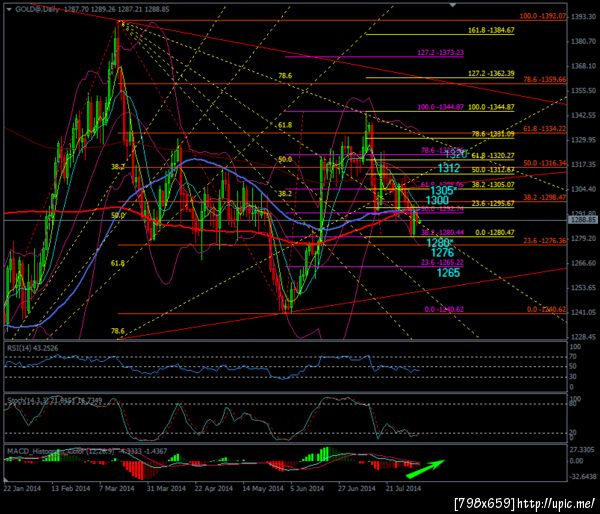This screenshot has height=514, width=600.
Task: Click the '22 Jan 2014' date on time axis
Action: click(22, 488)
